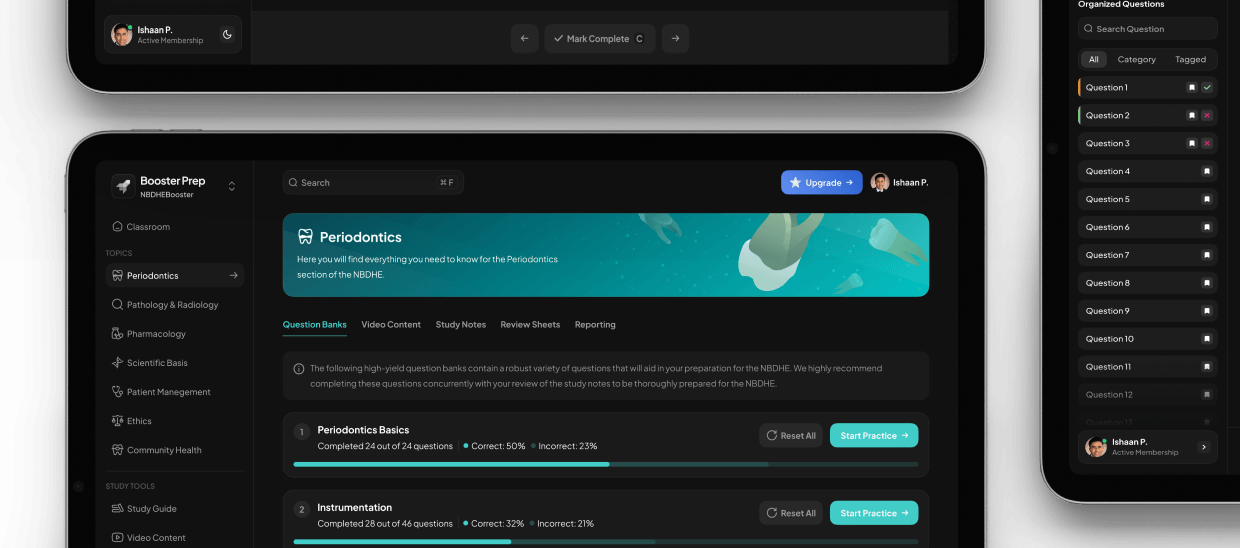Screen dimensions: 1240x548
Task: Expand the Periodontics sidebar arrow
Action: (233, 275)
